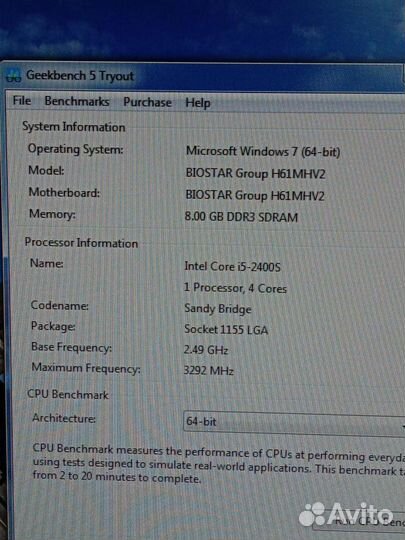The image size is (405, 540).
Task: Click the processor Name label
Action: pyautogui.click(x=47, y=263)
